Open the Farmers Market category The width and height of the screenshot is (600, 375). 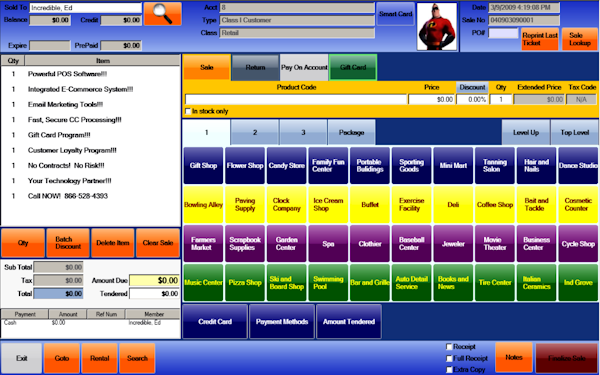[203, 244]
